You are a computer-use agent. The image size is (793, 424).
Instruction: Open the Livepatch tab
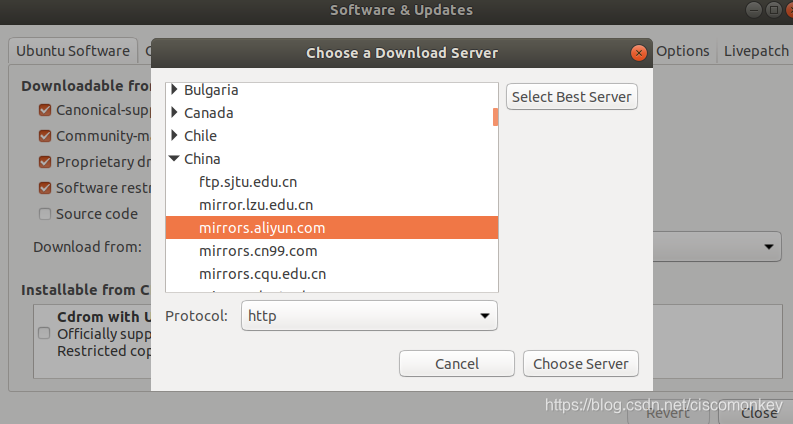(x=756, y=51)
